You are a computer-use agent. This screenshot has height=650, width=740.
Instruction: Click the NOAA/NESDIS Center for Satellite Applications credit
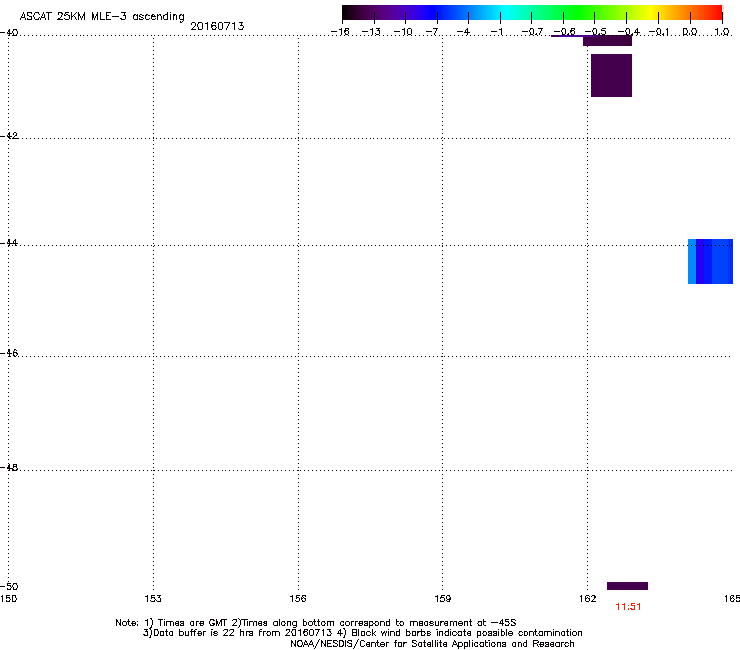432,644
